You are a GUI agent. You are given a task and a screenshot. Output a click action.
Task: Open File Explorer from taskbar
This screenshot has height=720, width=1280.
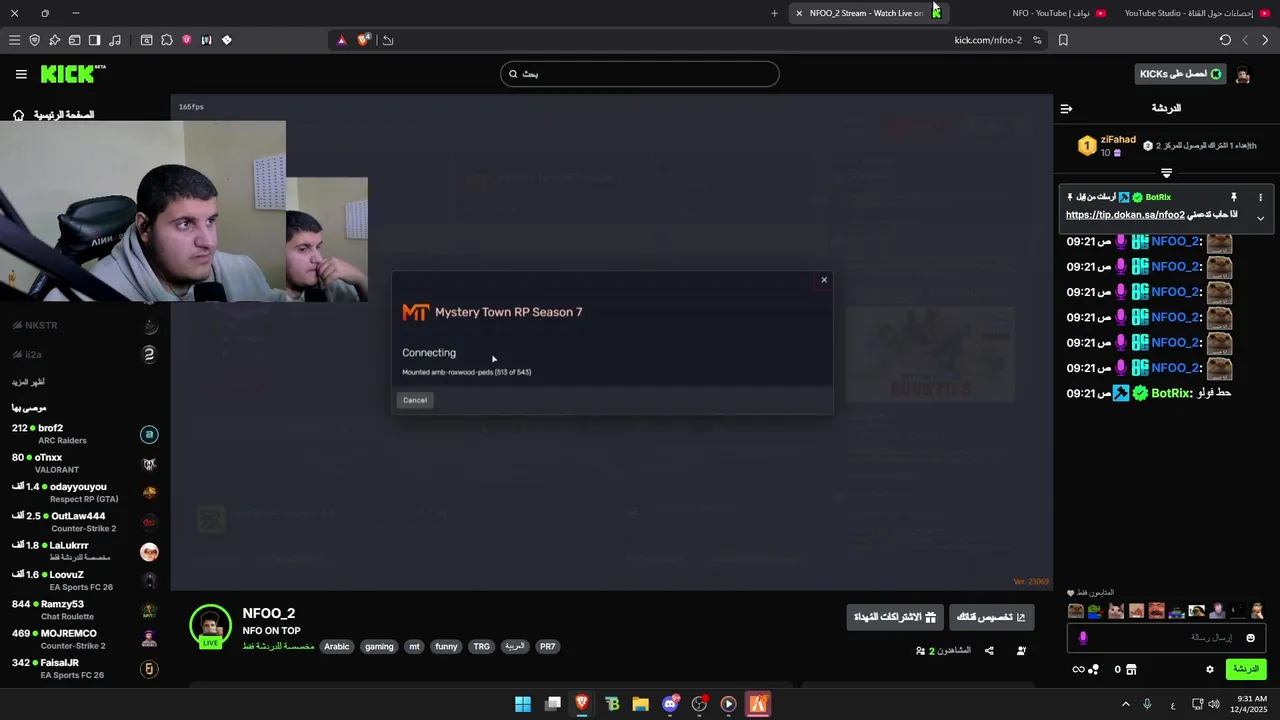641,704
